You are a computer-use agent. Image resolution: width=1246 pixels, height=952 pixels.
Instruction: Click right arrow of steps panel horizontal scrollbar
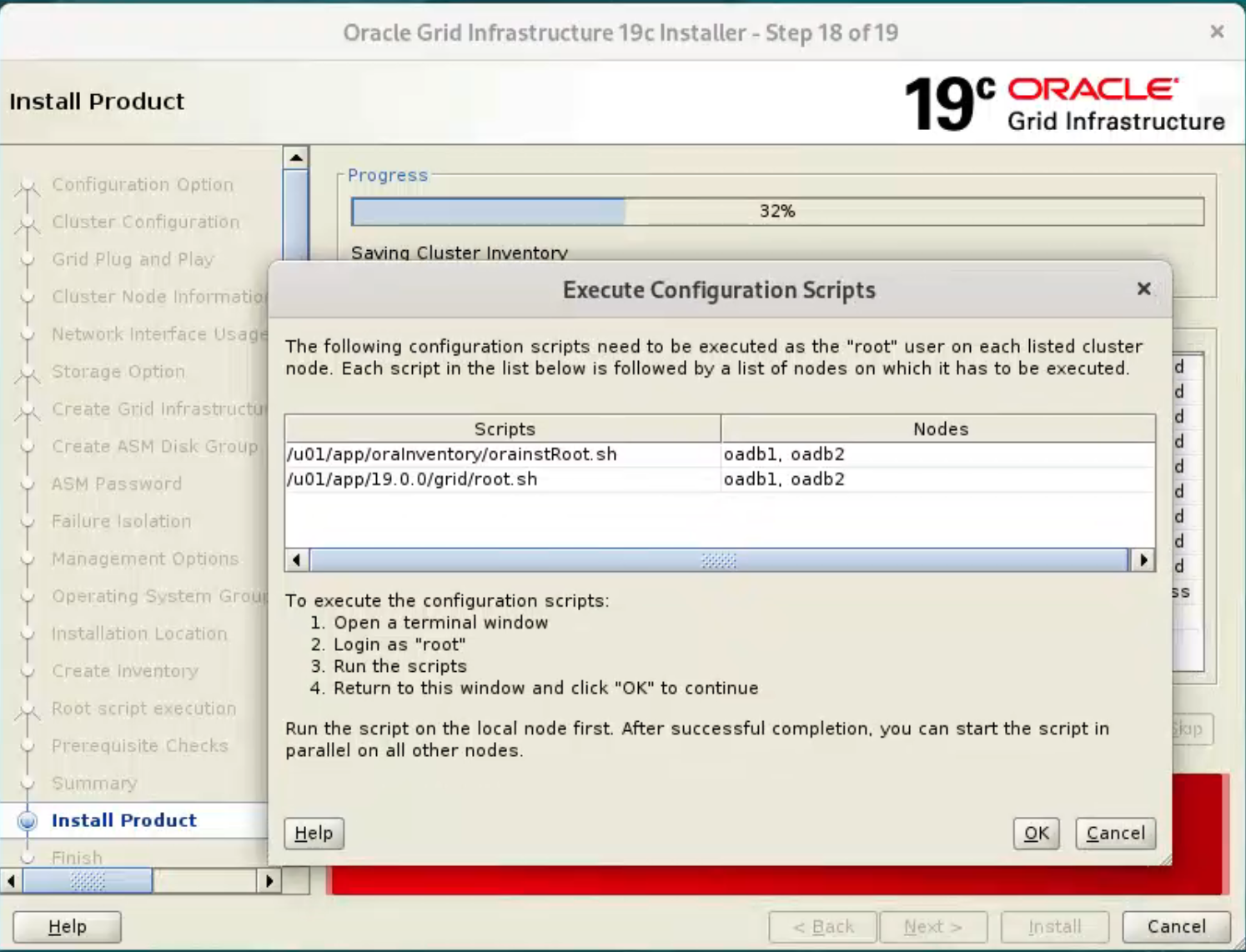coord(269,880)
